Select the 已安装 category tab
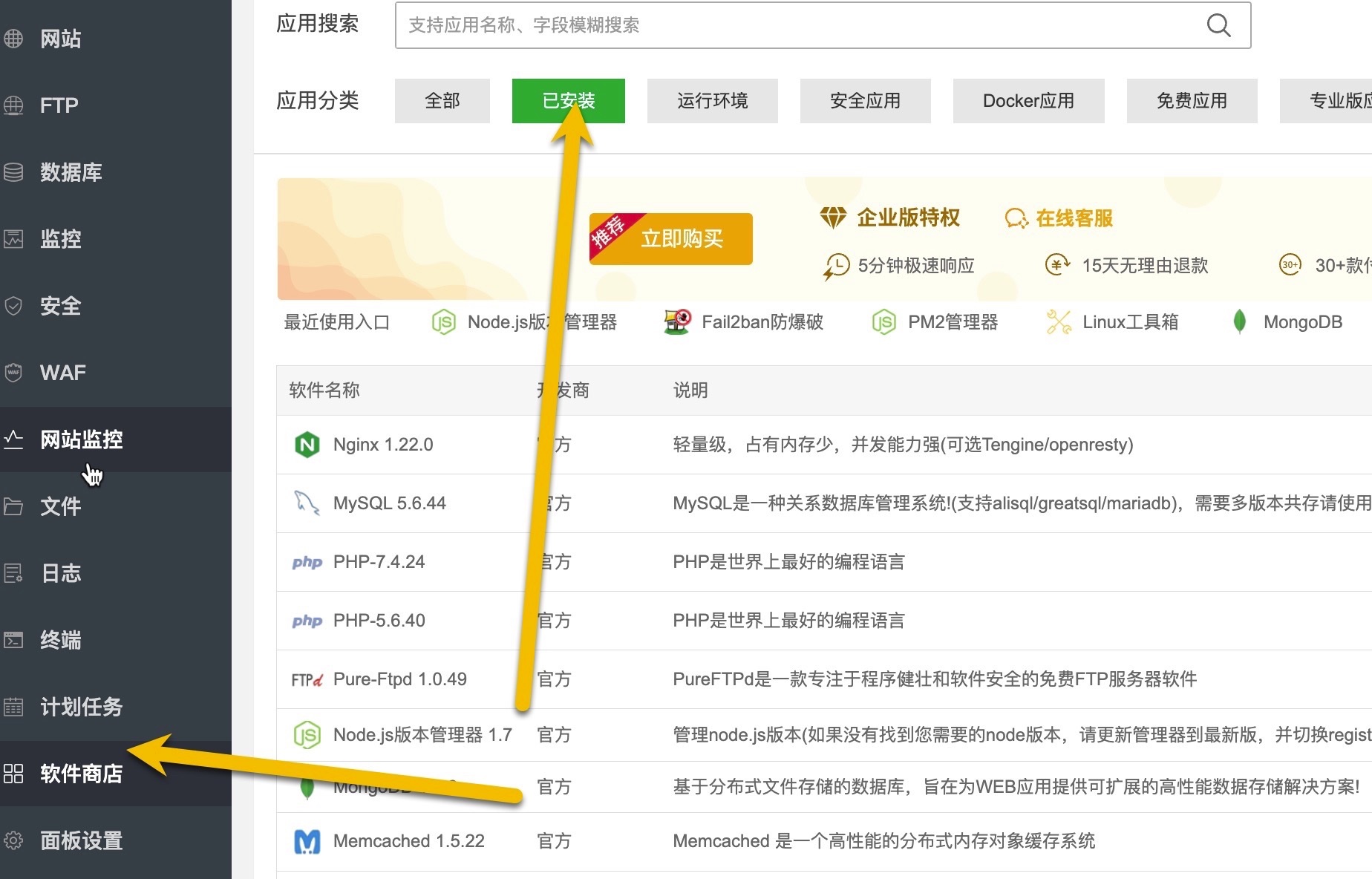 pyautogui.click(x=569, y=101)
